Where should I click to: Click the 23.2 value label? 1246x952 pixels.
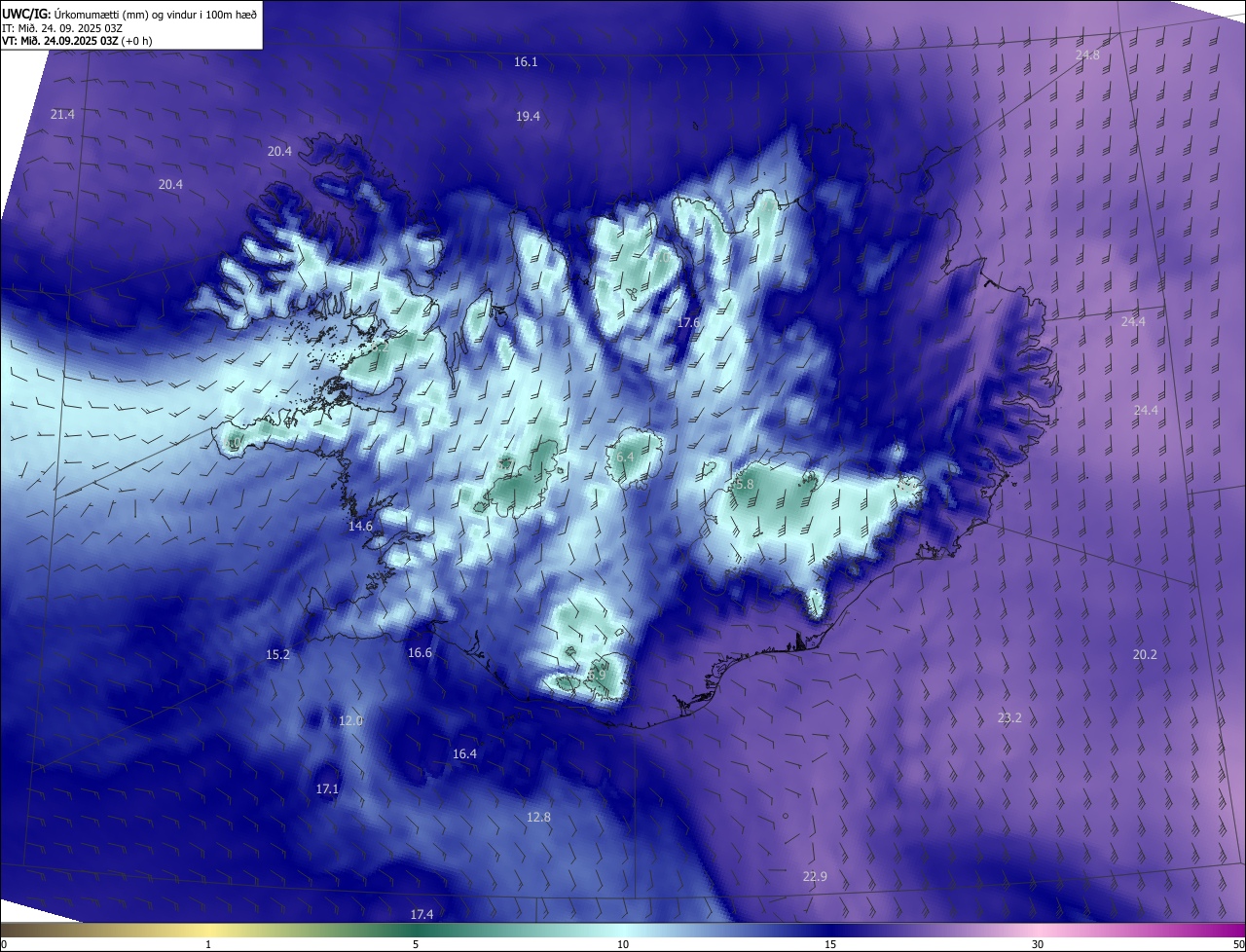pos(1009,717)
